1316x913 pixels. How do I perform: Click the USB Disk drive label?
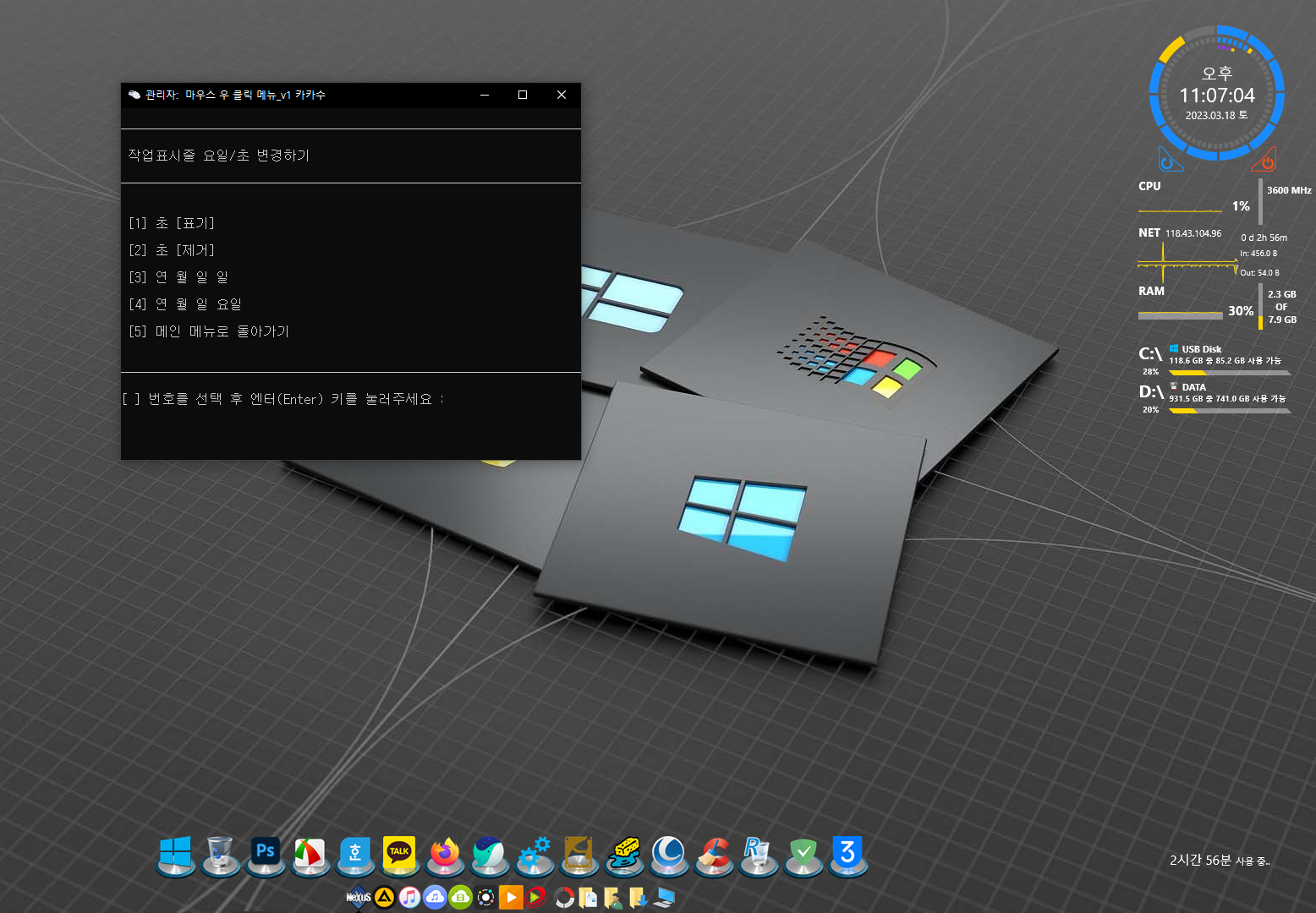click(1201, 349)
